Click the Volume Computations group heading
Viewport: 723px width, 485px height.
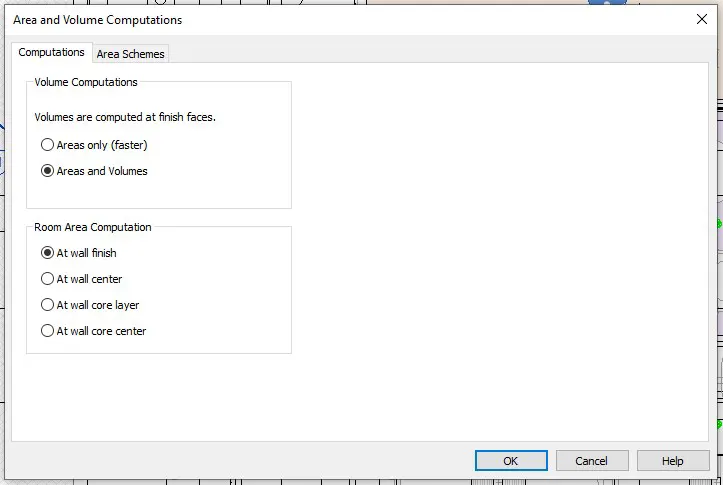86,82
